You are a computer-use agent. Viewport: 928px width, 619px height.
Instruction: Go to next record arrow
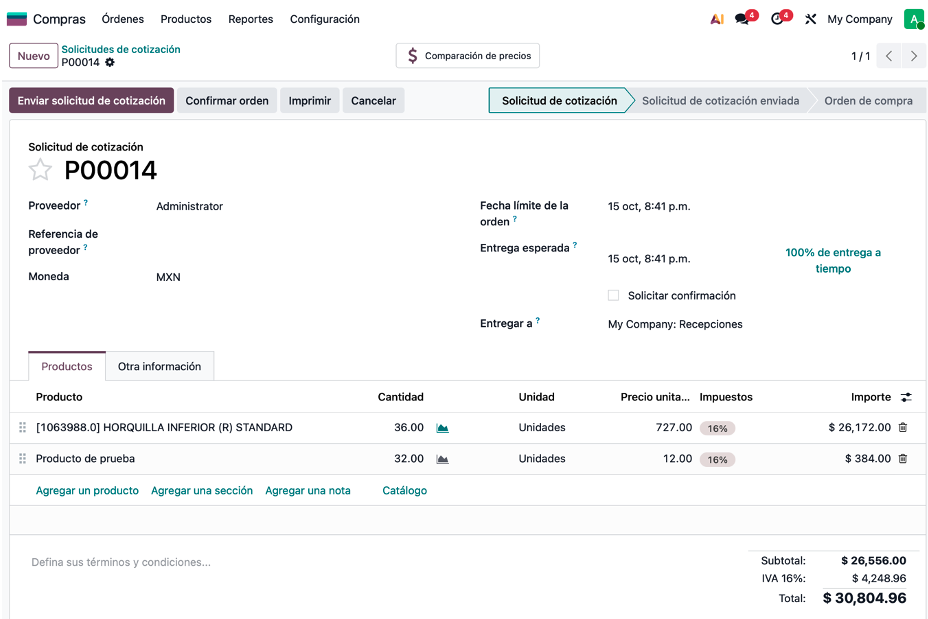click(913, 56)
